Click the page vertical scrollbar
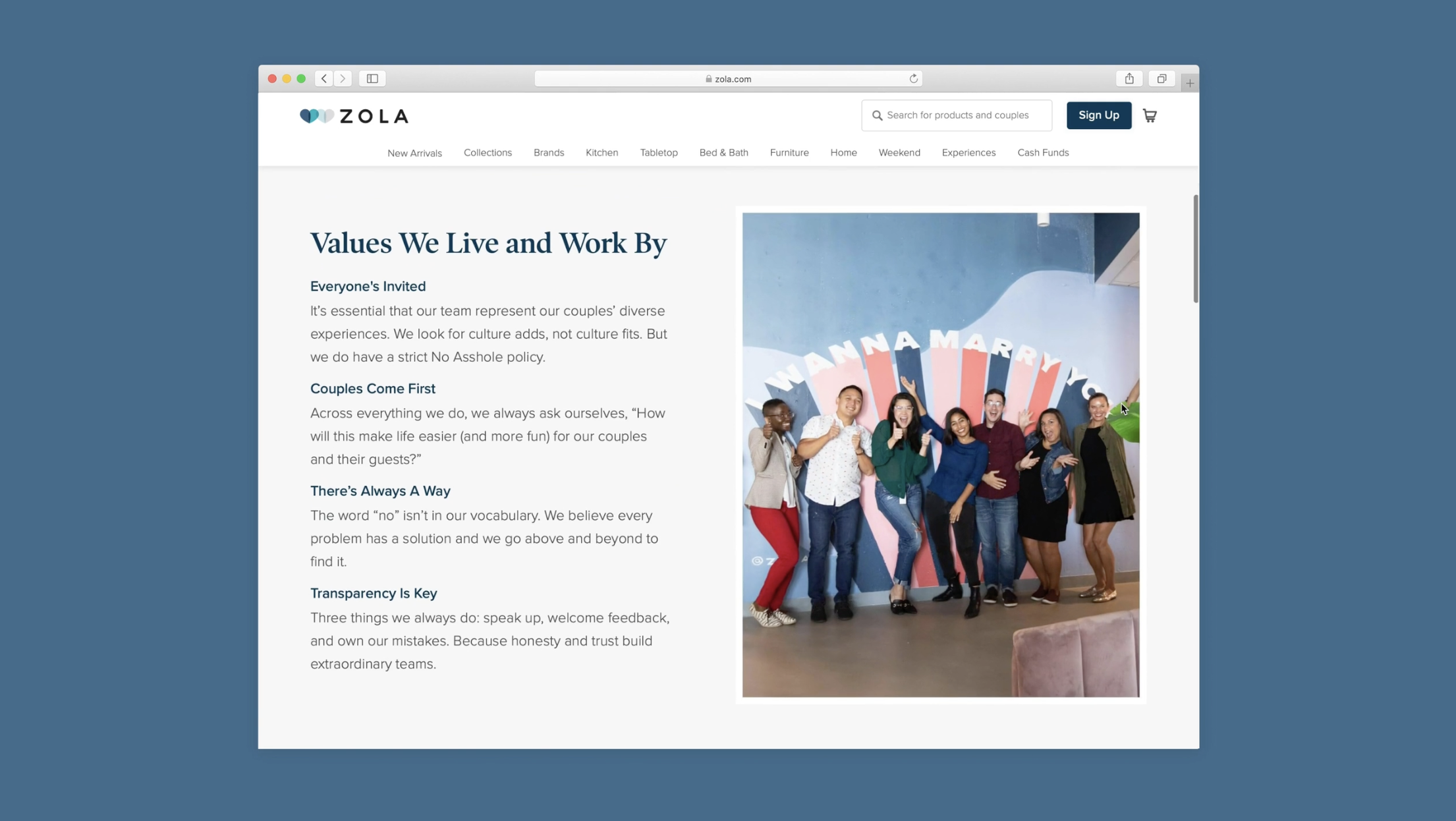The width and height of the screenshot is (1456, 821). (1195, 249)
